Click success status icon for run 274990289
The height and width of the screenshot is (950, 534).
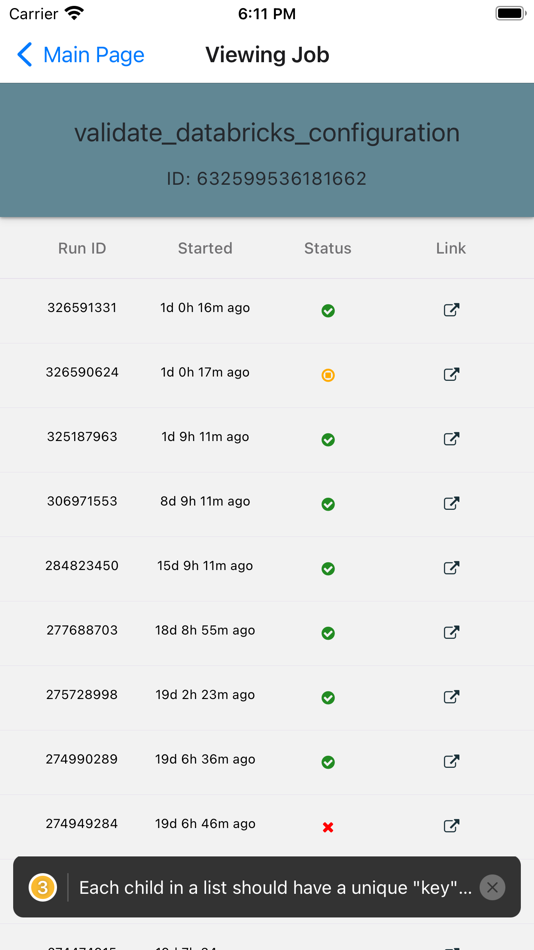click(328, 762)
